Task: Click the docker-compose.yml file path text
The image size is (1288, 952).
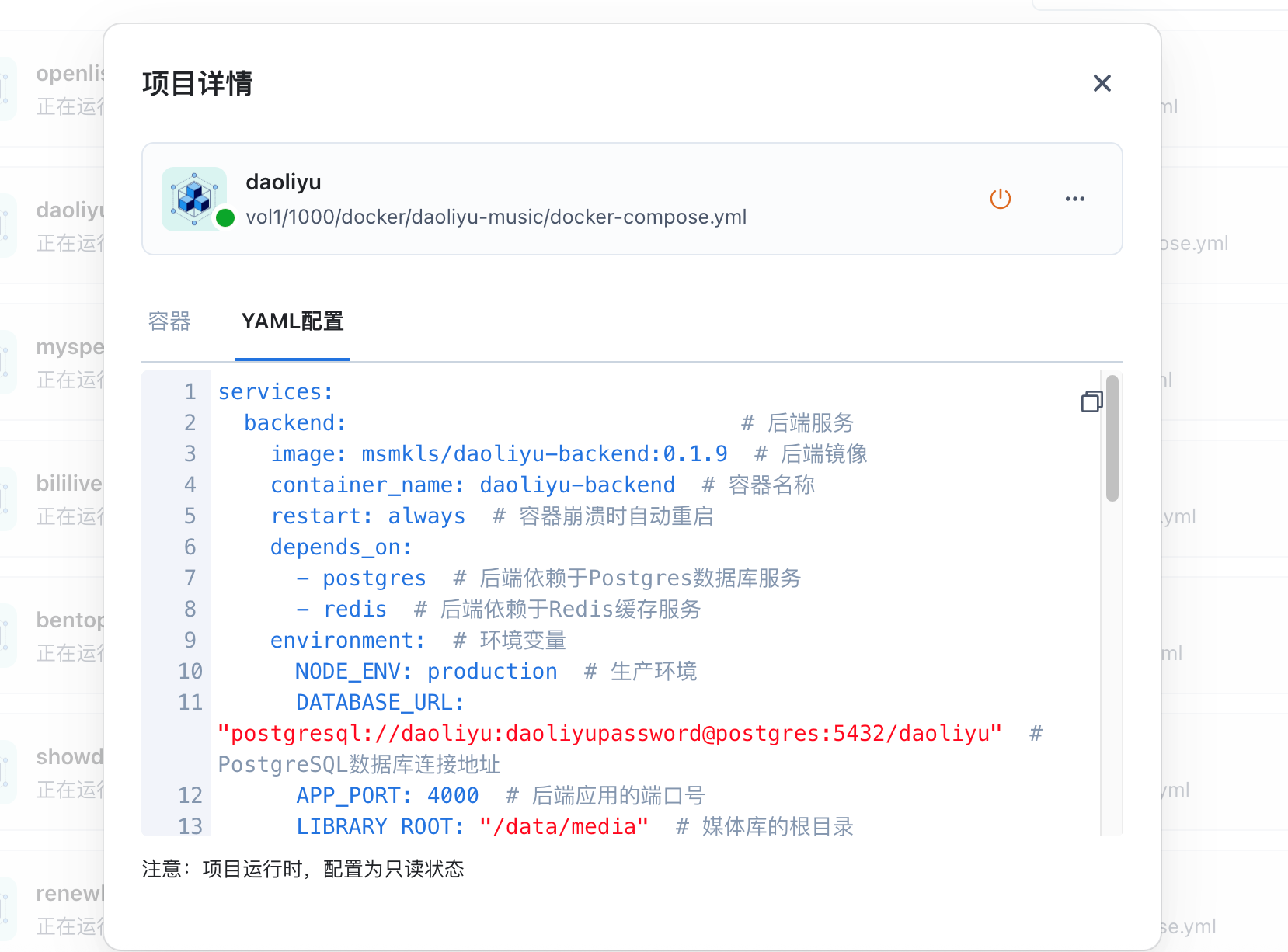Action: click(496, 217)
